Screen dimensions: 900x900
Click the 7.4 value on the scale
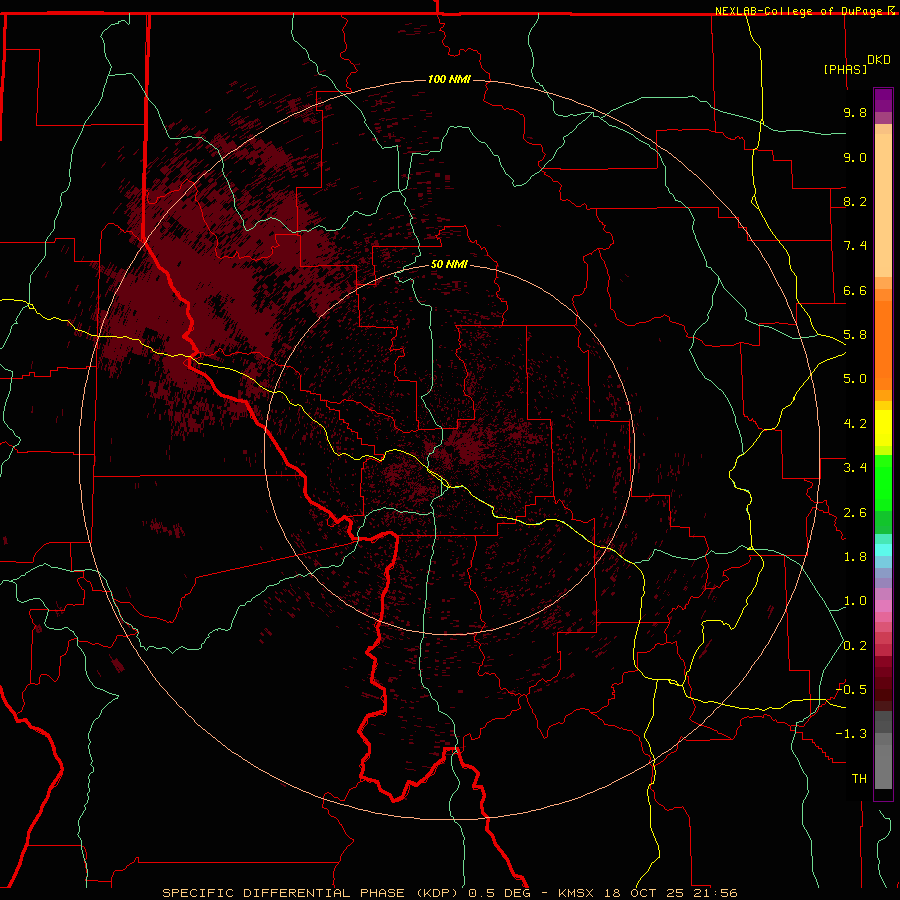click(x=855, y=246)
